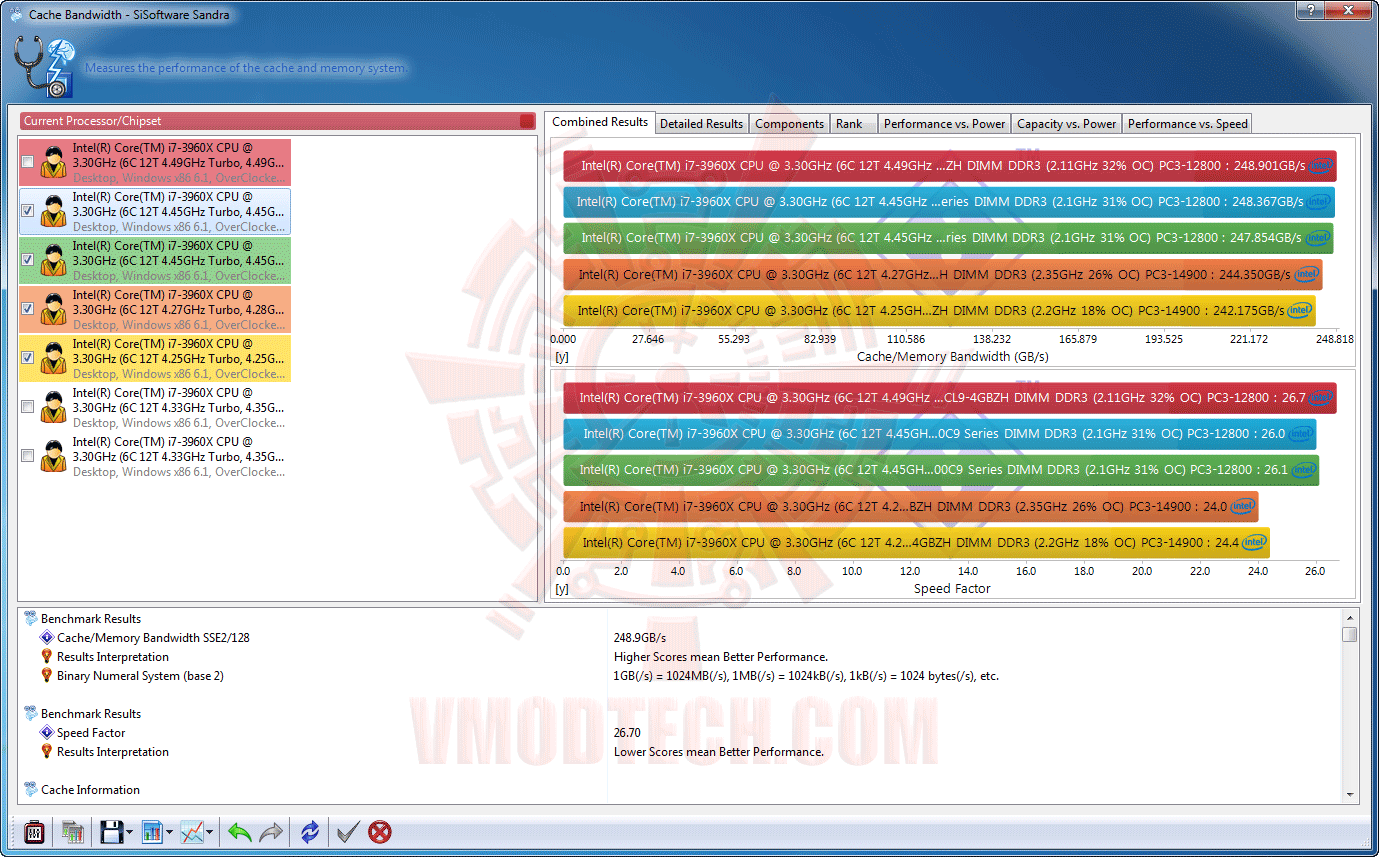Click the person icon in the green 4.45GHz row
Image resolution: width=1379 pixels, height=857 pixels.
(x=54, y=260)
